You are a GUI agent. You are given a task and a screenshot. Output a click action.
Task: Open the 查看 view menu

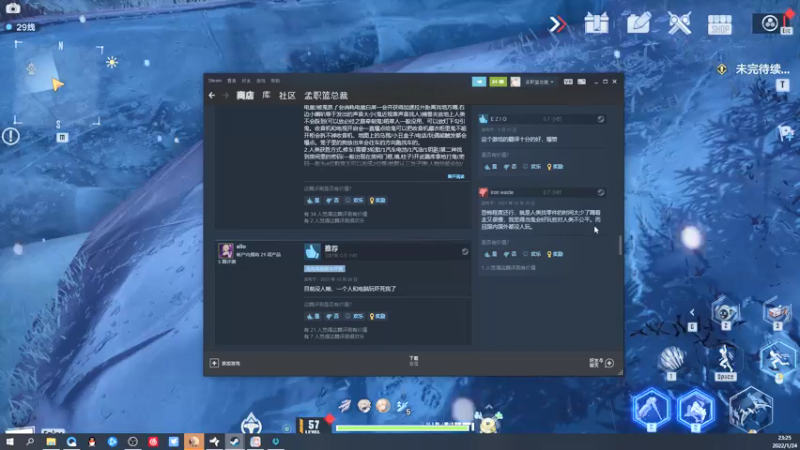tap(232, 81)
